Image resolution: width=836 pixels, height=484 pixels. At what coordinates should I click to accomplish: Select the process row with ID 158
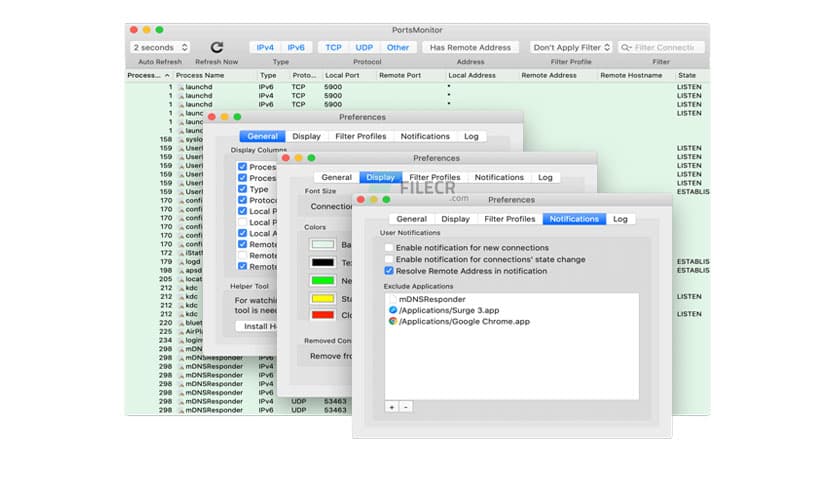pos(165,139)
